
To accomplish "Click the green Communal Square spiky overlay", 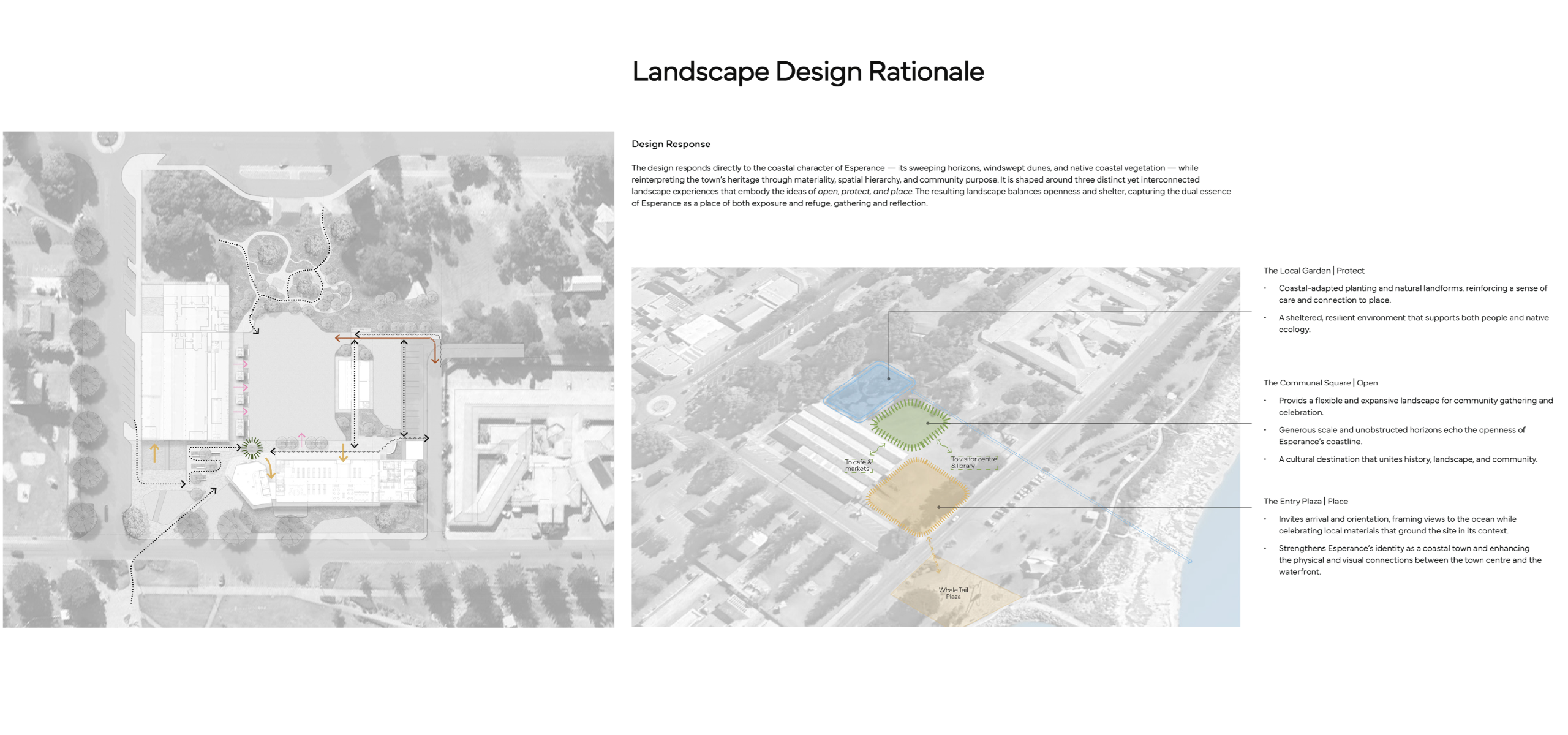I will click(910, 424).
